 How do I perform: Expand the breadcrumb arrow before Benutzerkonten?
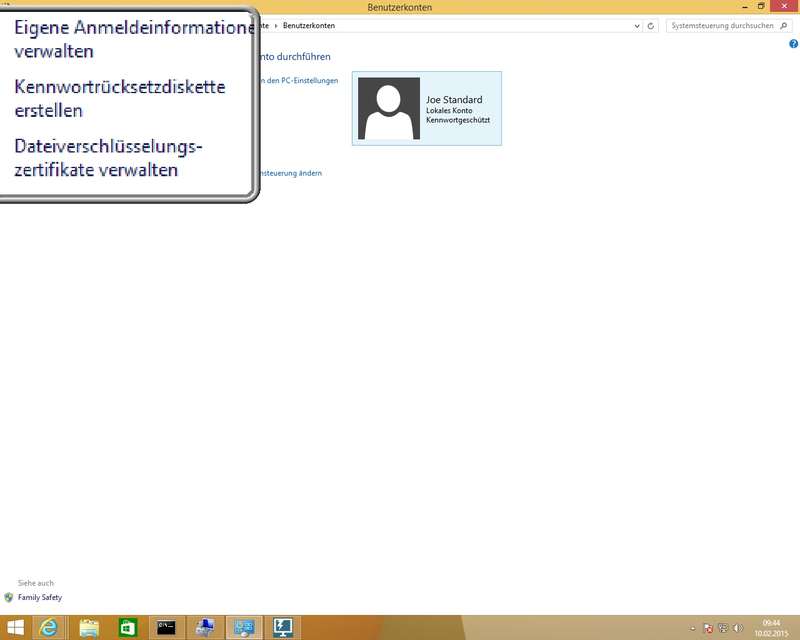276,26
